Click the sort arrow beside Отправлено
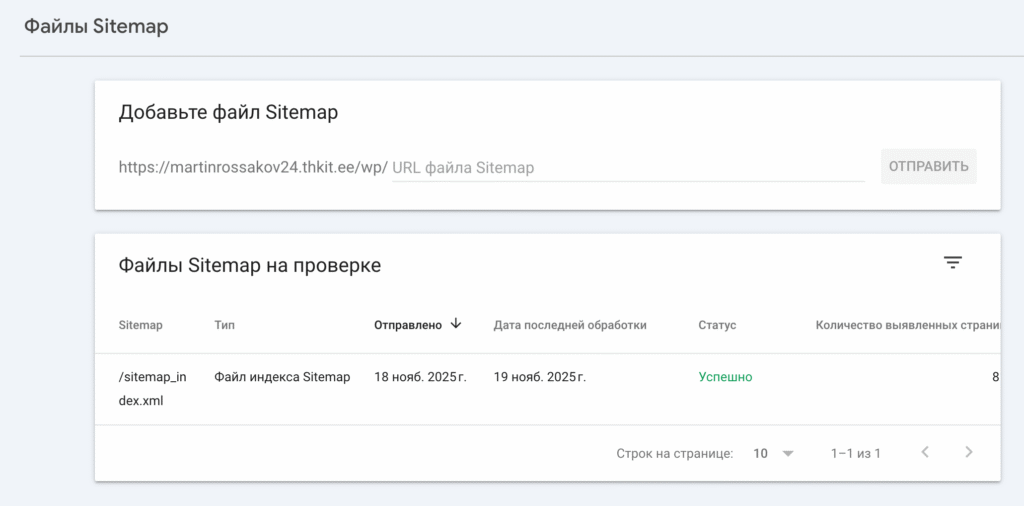The width and height of the screenshot is (1024, 506). coord(456,324)
